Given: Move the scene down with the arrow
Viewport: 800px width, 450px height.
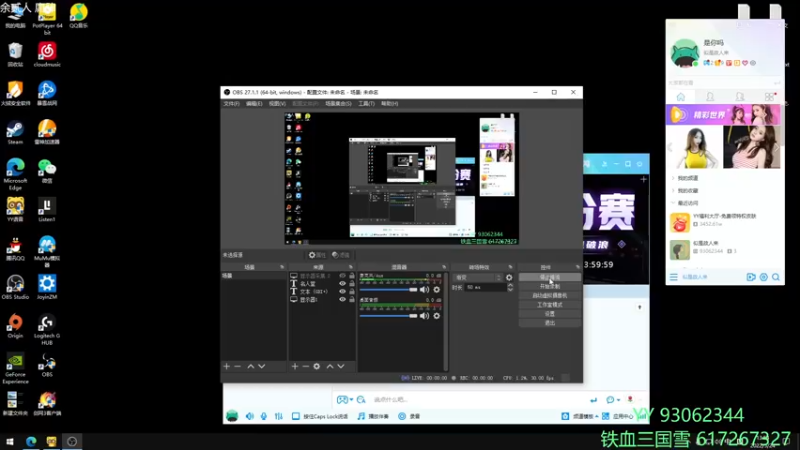Looking at the screenshot, I should pos(261,366).
